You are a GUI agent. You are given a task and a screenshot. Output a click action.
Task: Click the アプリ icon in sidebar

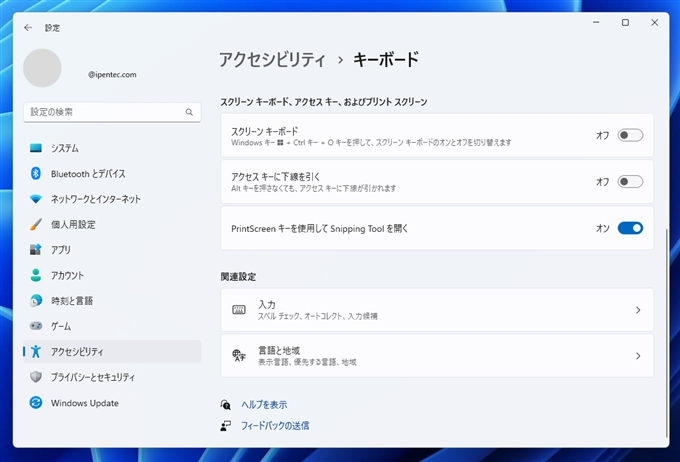36,249
